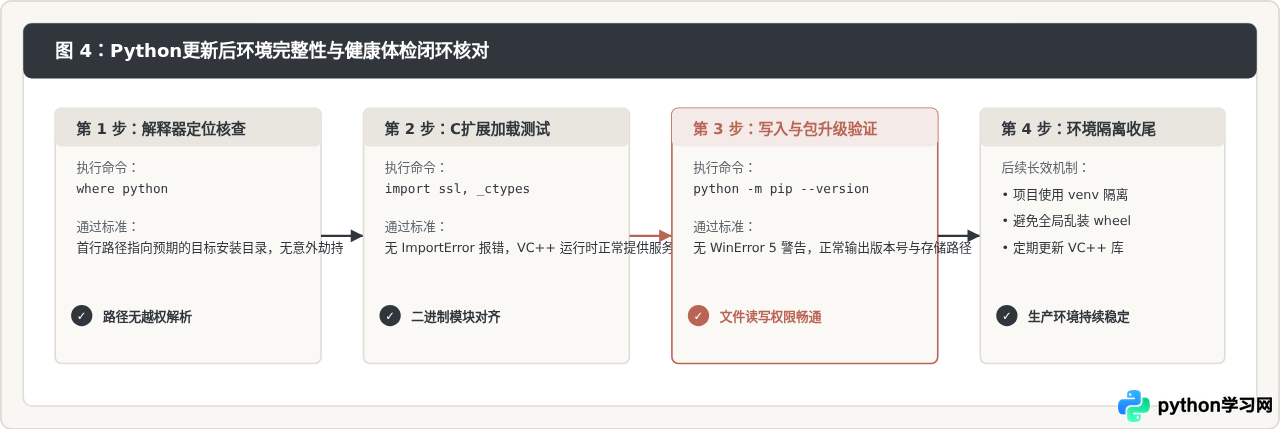Click the text 无 ImportError 报错
The image size is (1280, 430).
[x=446, y=248]
